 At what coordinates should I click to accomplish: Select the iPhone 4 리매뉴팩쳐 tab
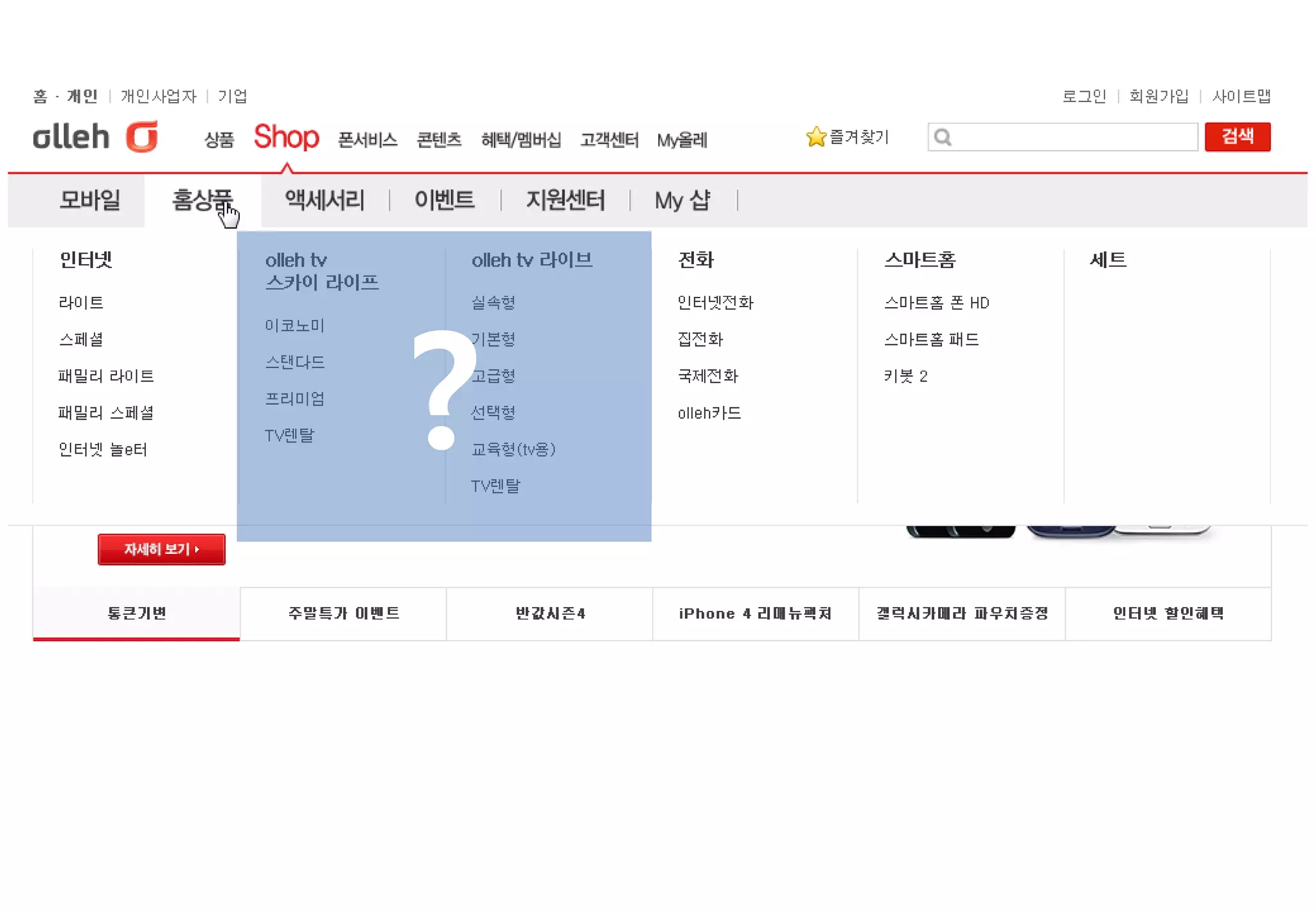click(x=755, y=614)
